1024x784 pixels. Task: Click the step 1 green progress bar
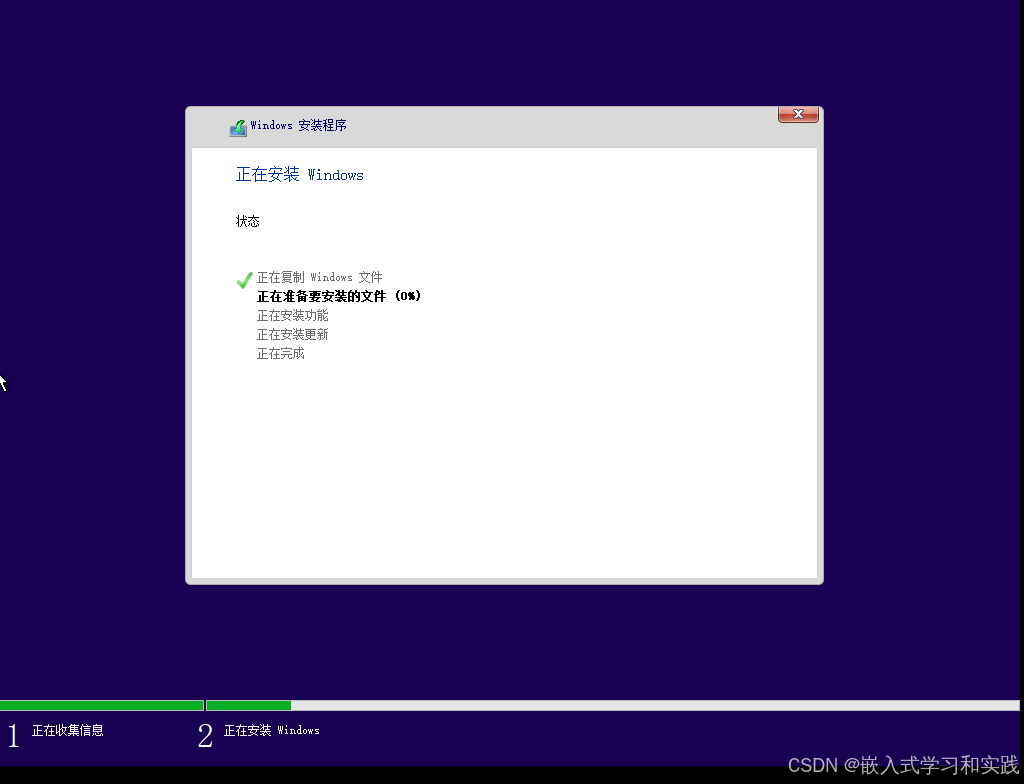pyautogui.click(x=102, y=705)
